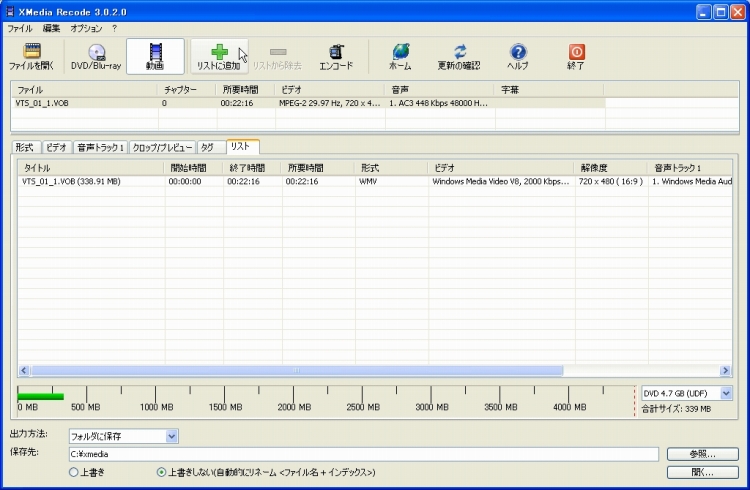Click the ファイル column header in source list
Screen dimensions: 750x490
coord(85,89)
